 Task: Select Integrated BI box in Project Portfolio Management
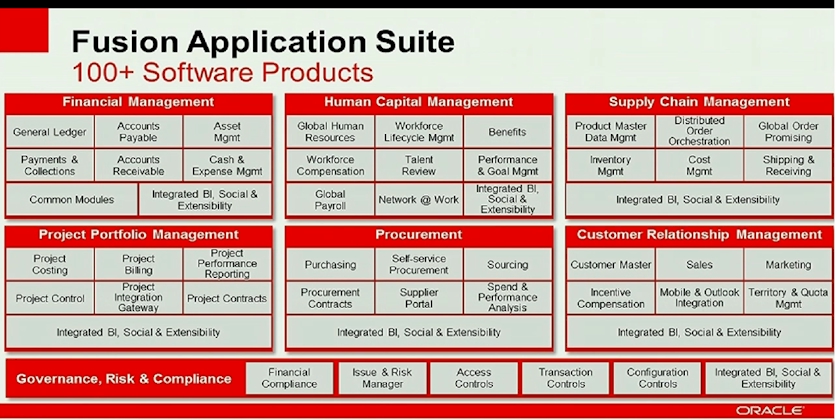pyautogui.click(x=138, y=332)
